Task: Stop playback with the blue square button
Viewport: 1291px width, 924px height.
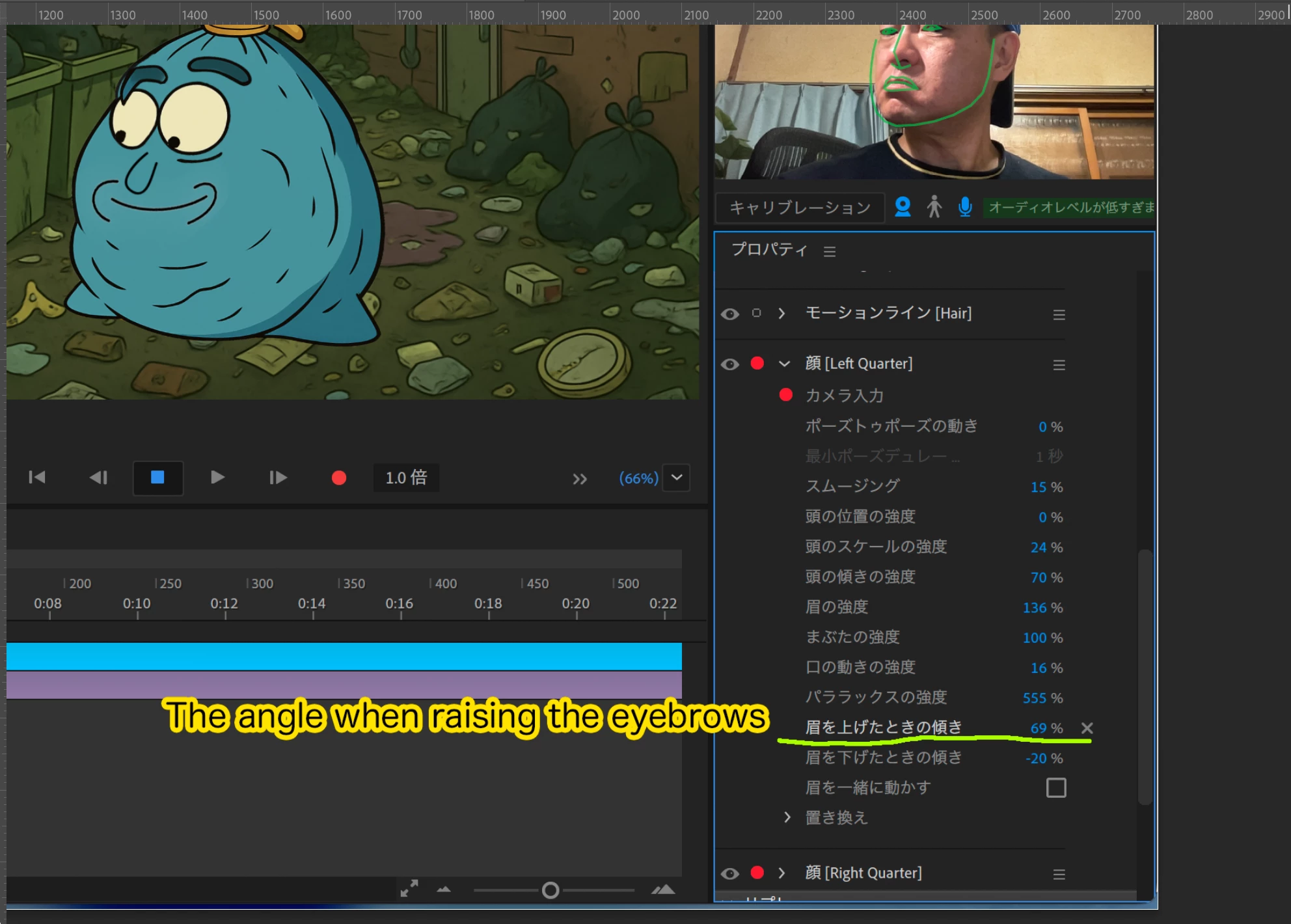Action: click(x=157, y=478)
